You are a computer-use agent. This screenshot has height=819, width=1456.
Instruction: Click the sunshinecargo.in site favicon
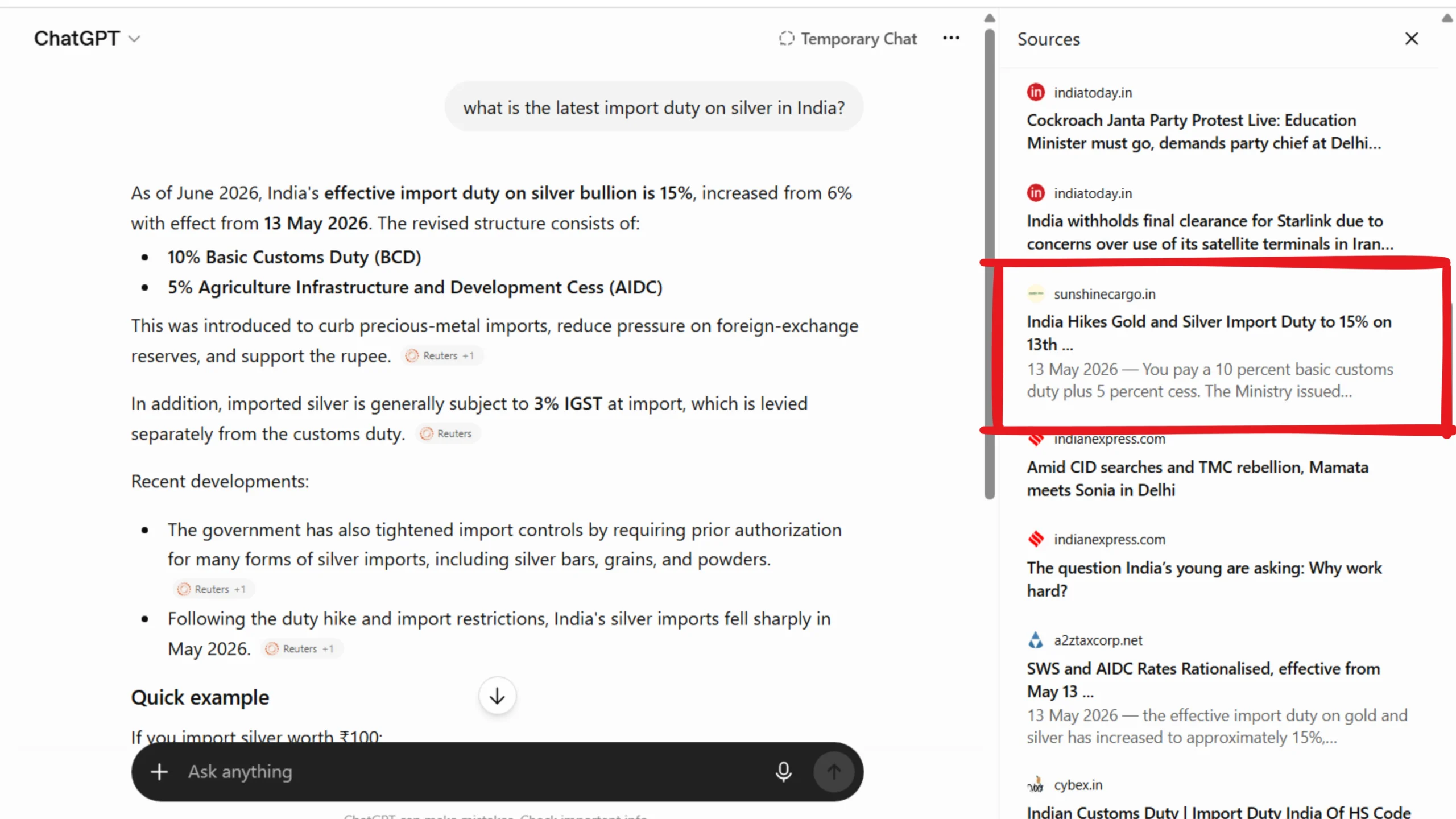(x=1036, y=294)
